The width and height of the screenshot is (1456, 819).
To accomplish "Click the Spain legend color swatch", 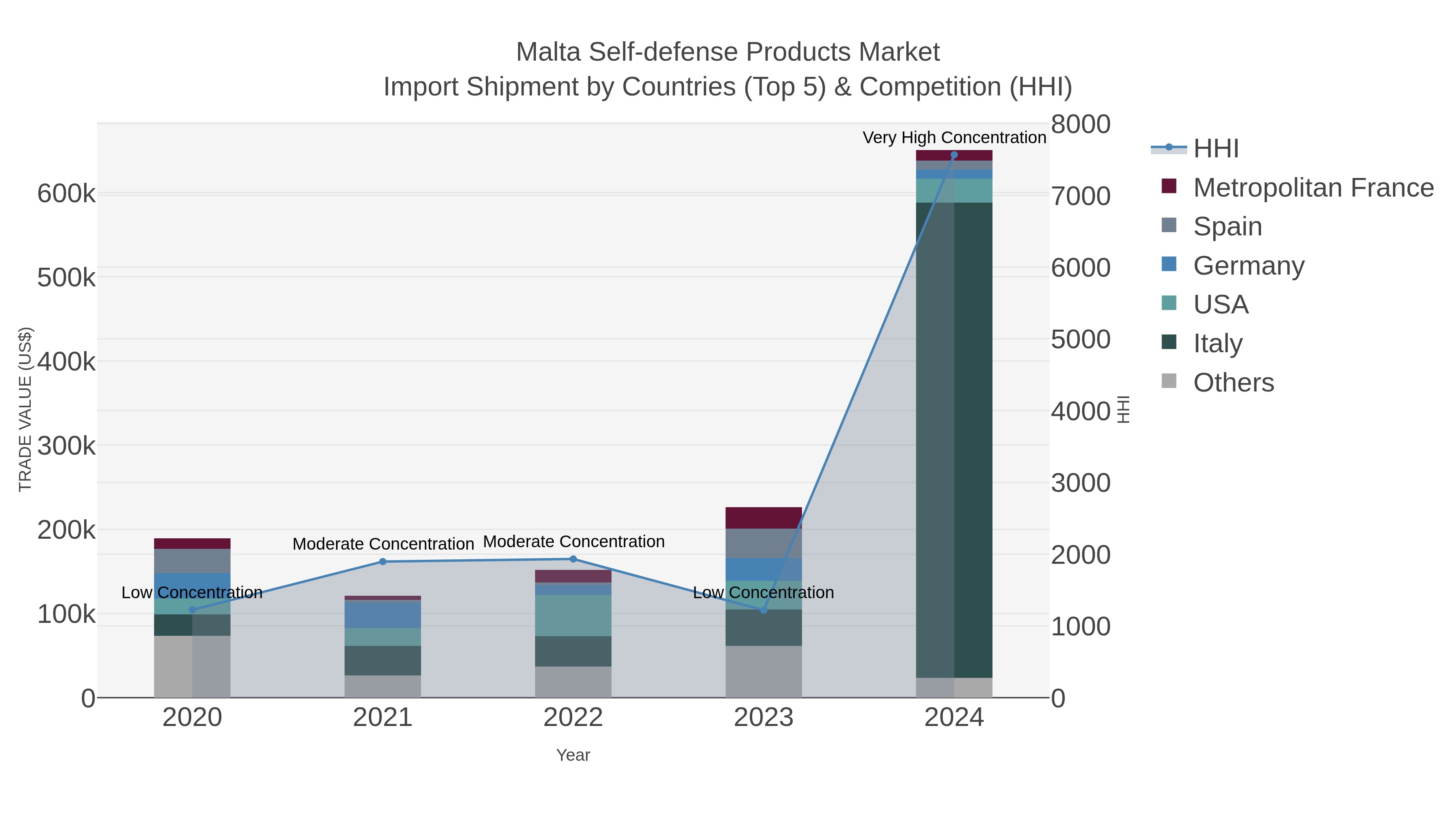I will (x=1169, y=225).
